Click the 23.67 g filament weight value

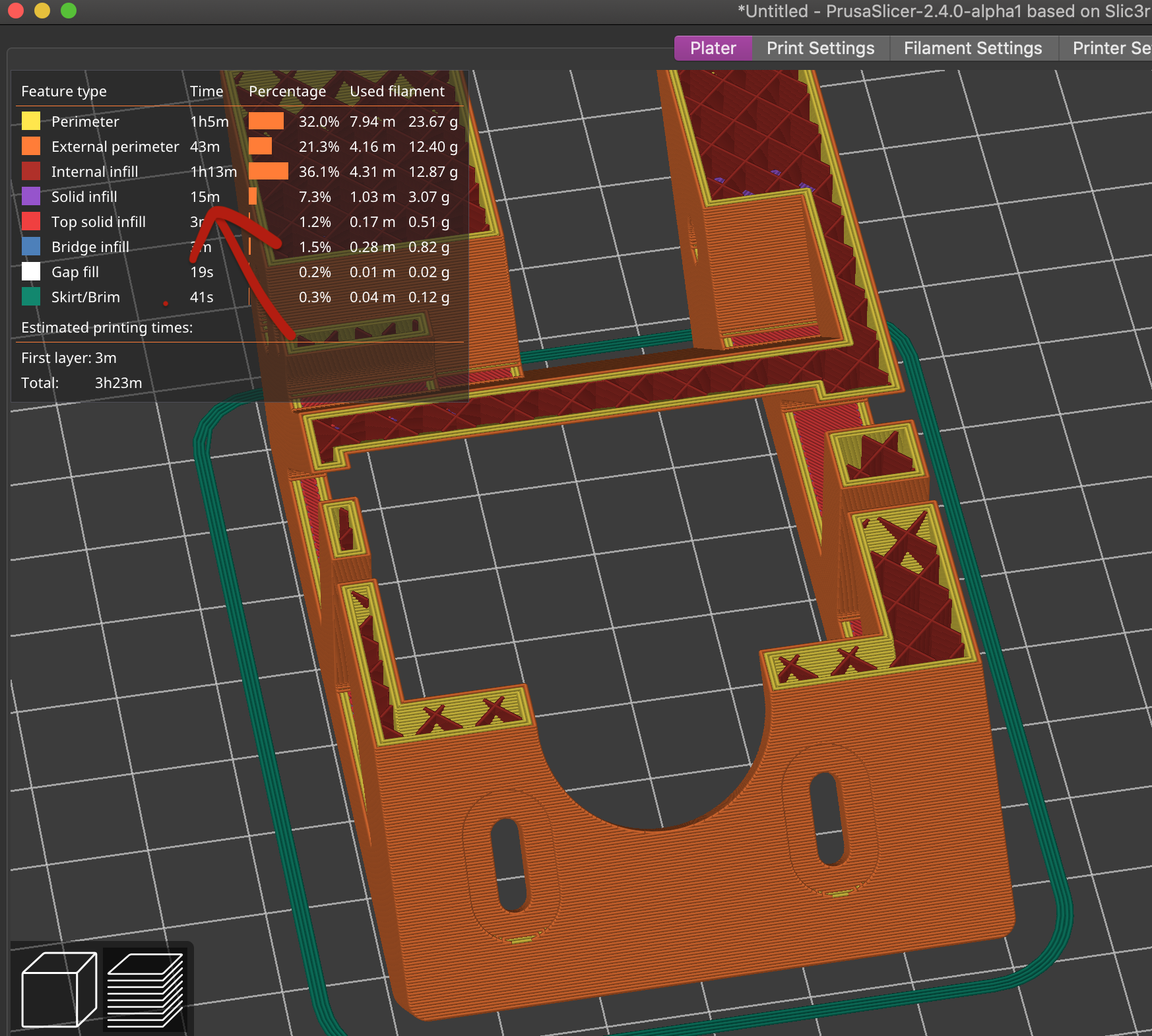click(x=433, y=121)
